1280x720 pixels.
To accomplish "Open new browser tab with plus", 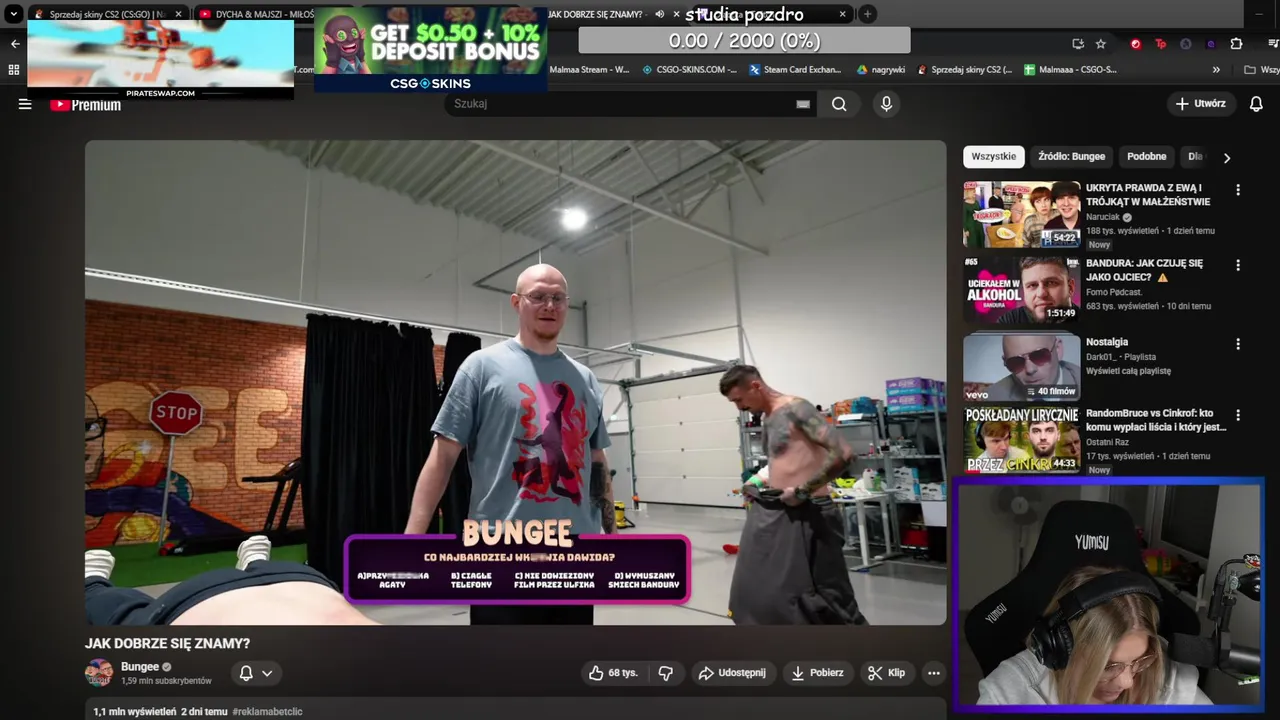I will point(867,14).
